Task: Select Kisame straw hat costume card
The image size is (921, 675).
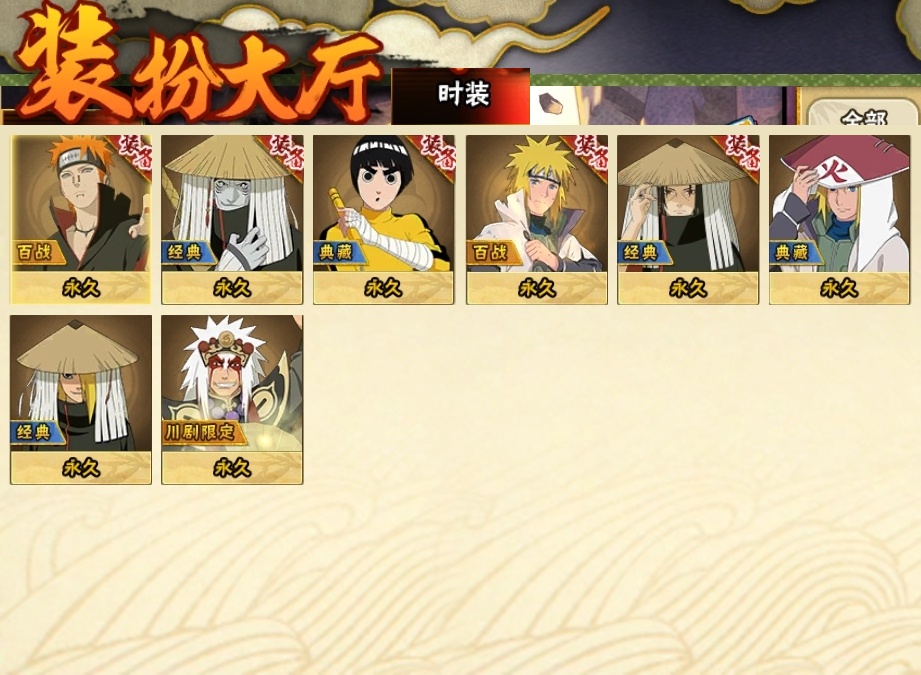Action: (x=232, y=219)
